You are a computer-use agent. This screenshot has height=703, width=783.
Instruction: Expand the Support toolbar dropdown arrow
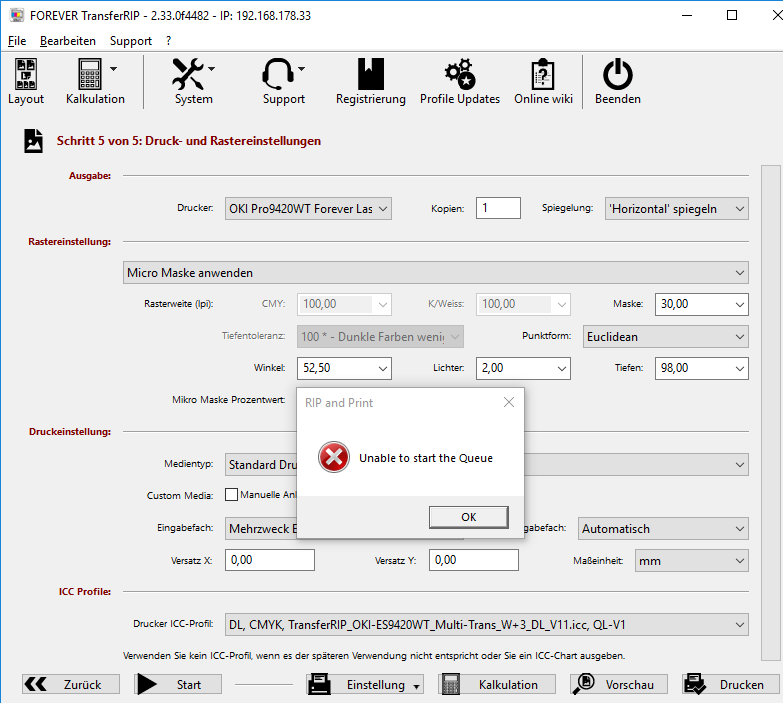pos(302,69)
